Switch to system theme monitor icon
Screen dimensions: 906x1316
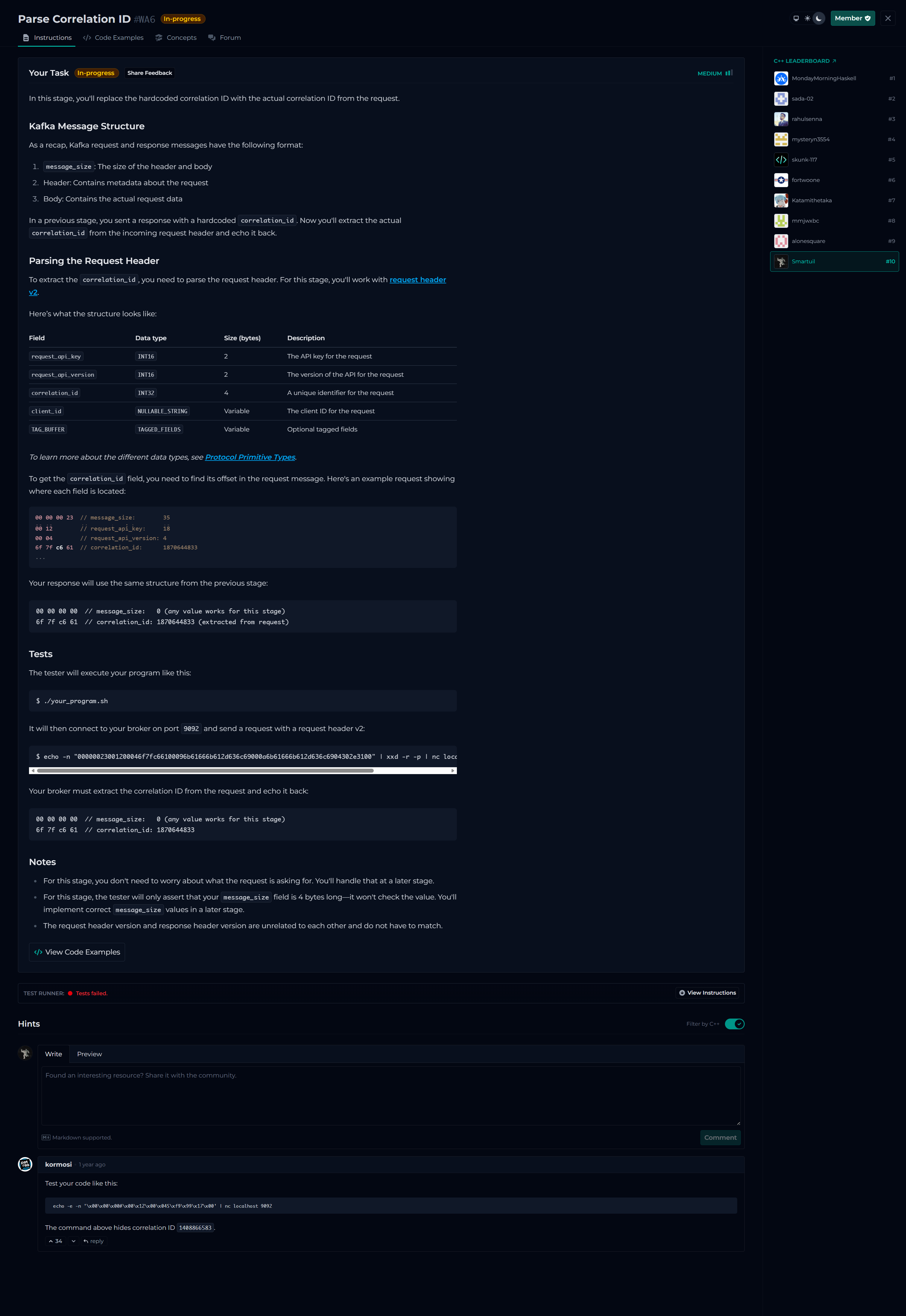tap(796, 18)
